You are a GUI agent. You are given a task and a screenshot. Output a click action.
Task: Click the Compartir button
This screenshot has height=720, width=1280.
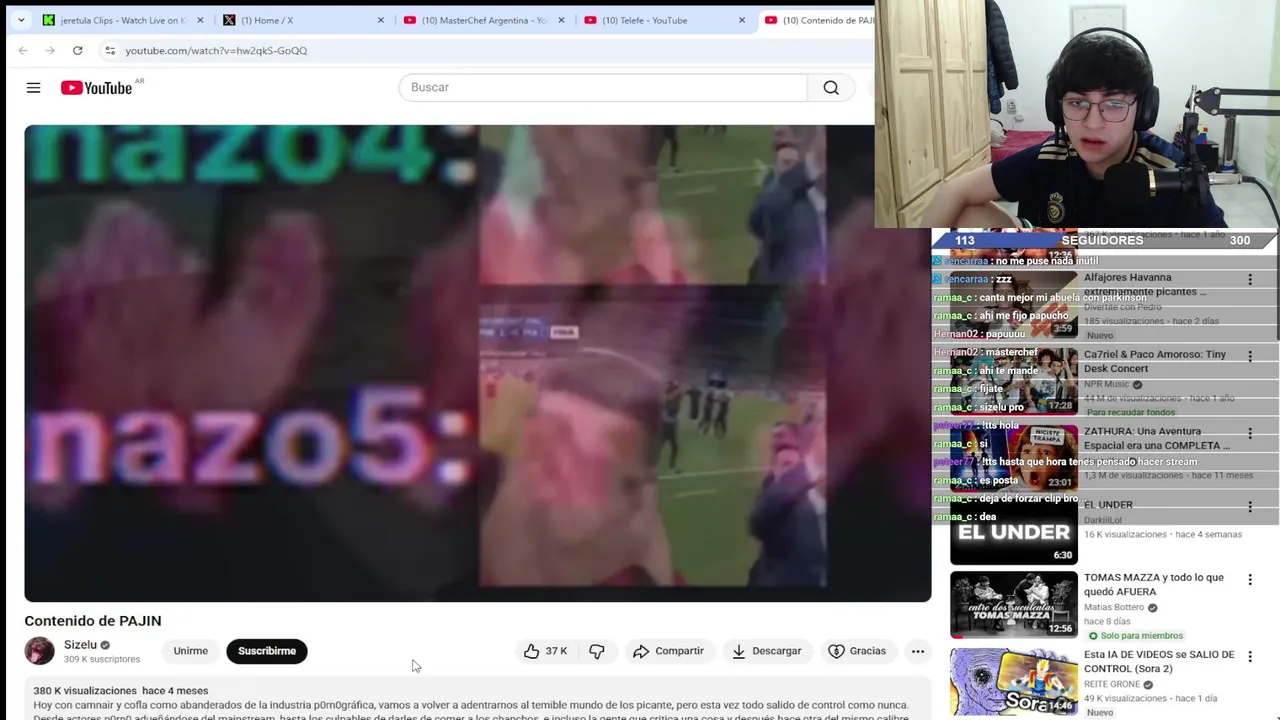pyautogui.click(x=668, y=651)
